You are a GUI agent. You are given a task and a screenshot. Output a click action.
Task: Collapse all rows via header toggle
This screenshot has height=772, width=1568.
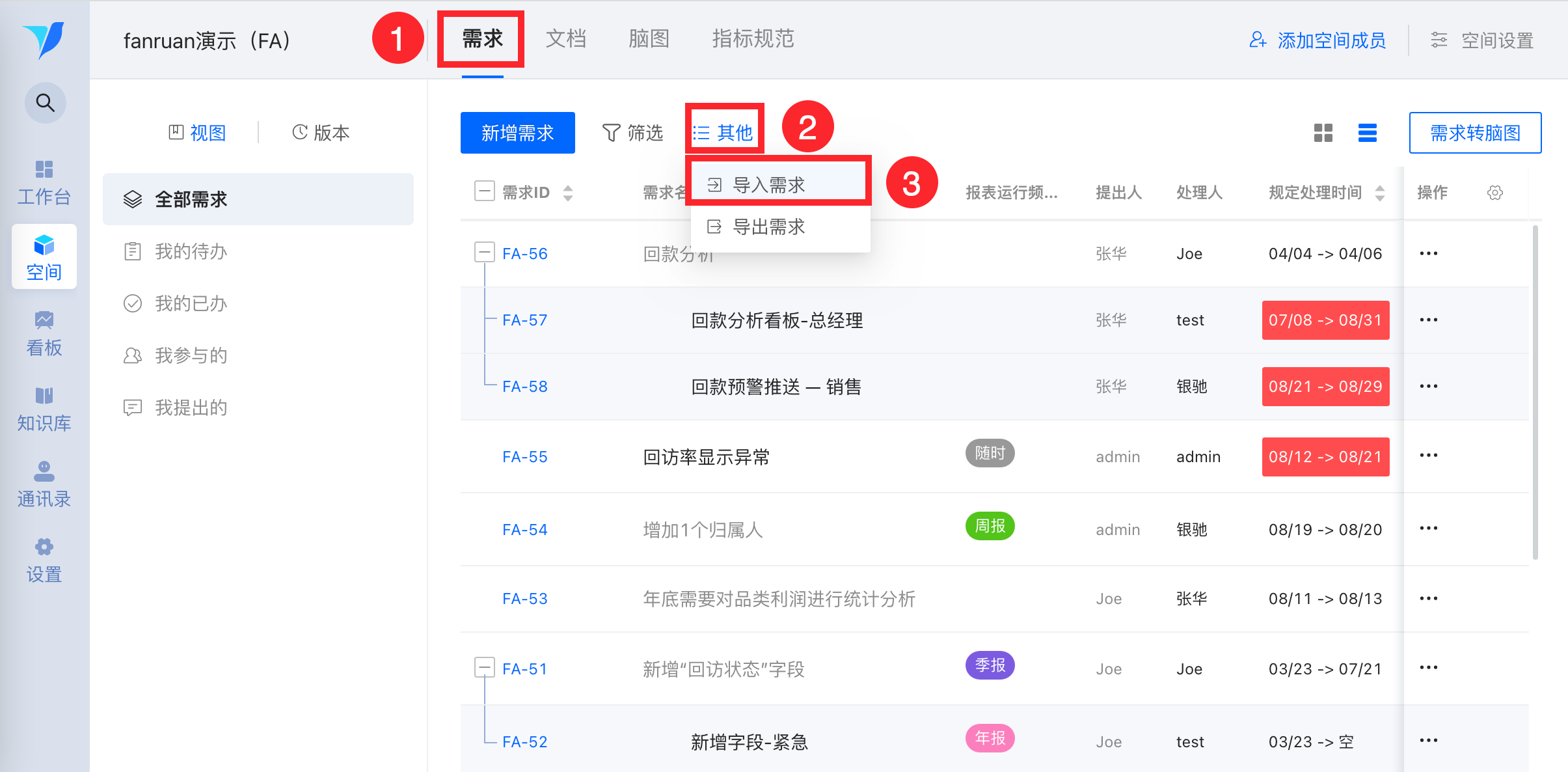coord(484,191)
